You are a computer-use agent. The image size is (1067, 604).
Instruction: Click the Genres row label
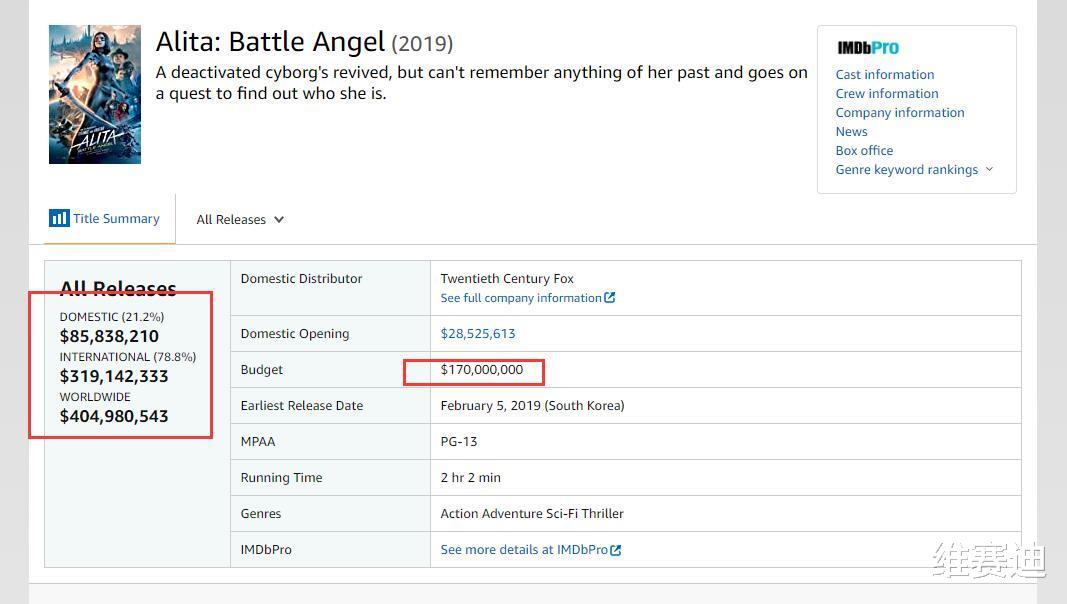pos(261,514)
